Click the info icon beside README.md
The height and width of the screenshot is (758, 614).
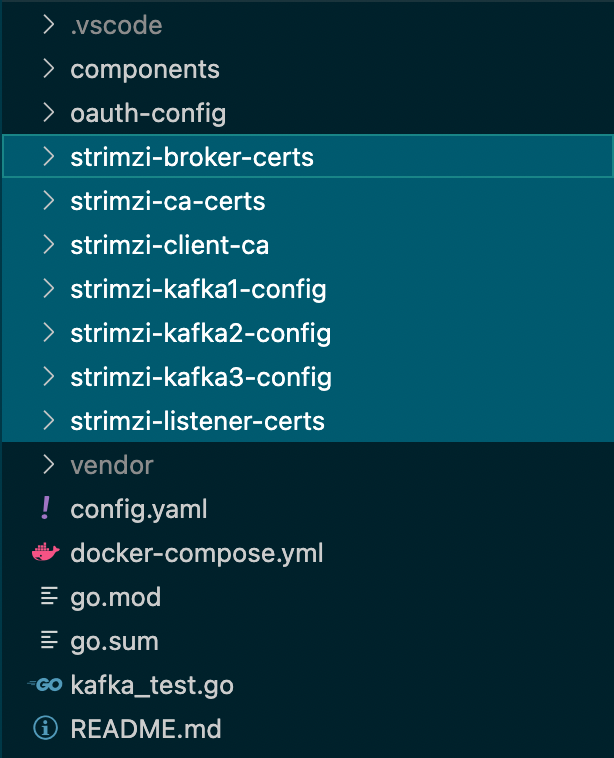click(46, 729)
